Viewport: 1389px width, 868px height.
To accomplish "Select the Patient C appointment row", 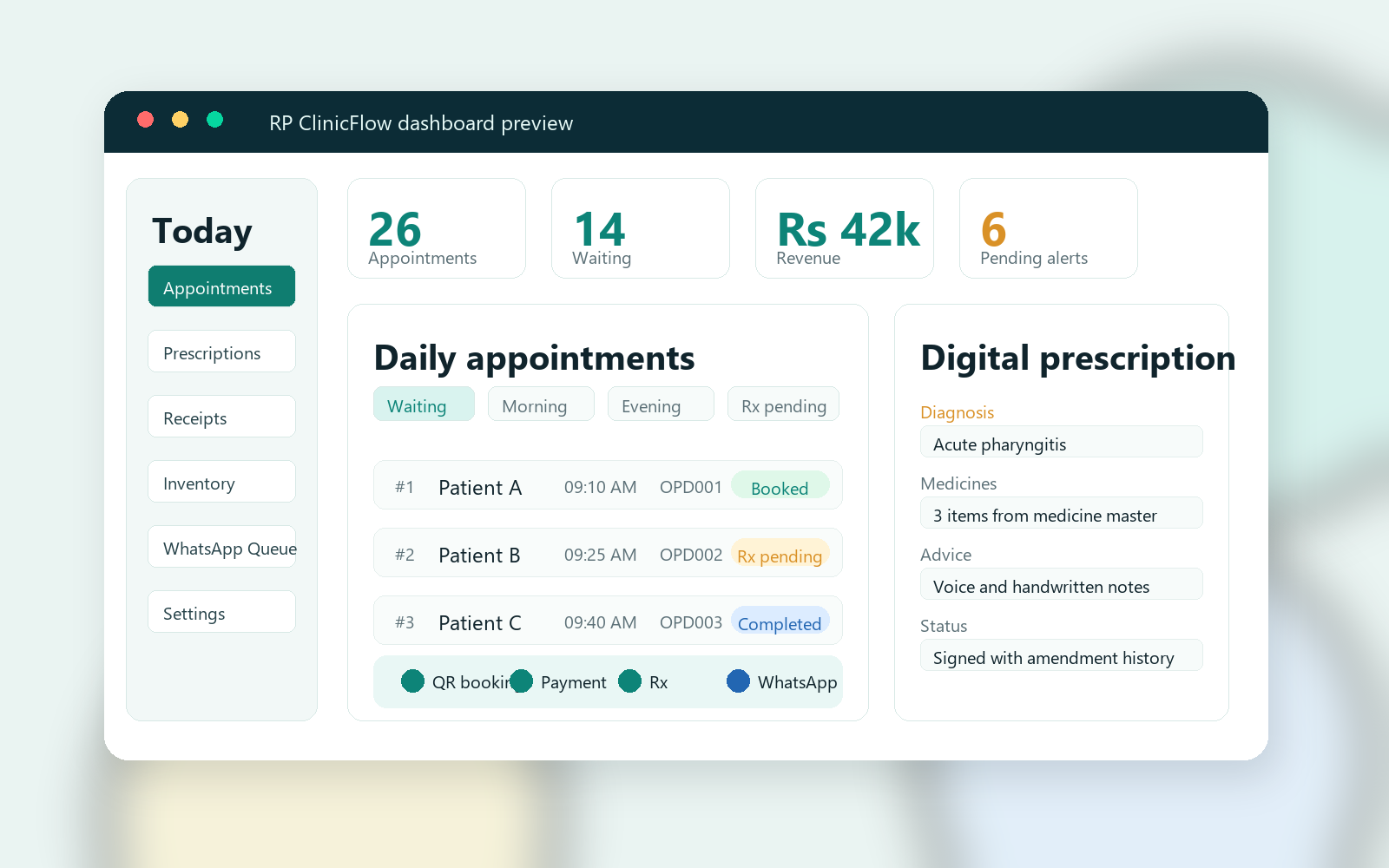I will coord(608,621).
